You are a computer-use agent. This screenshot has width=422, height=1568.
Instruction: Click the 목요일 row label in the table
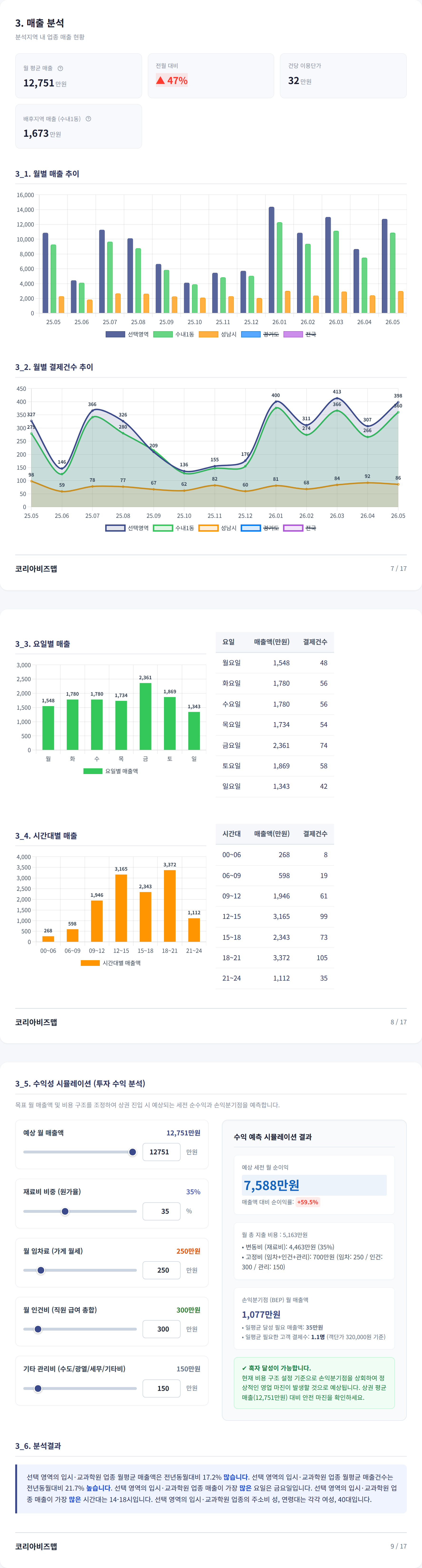[231, 724]
